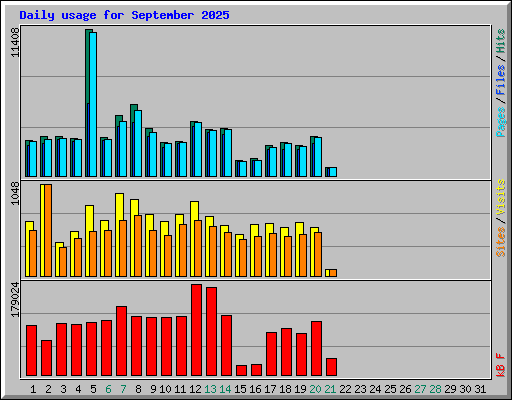Click the day 12 red KB bar

tap(197, 330)
